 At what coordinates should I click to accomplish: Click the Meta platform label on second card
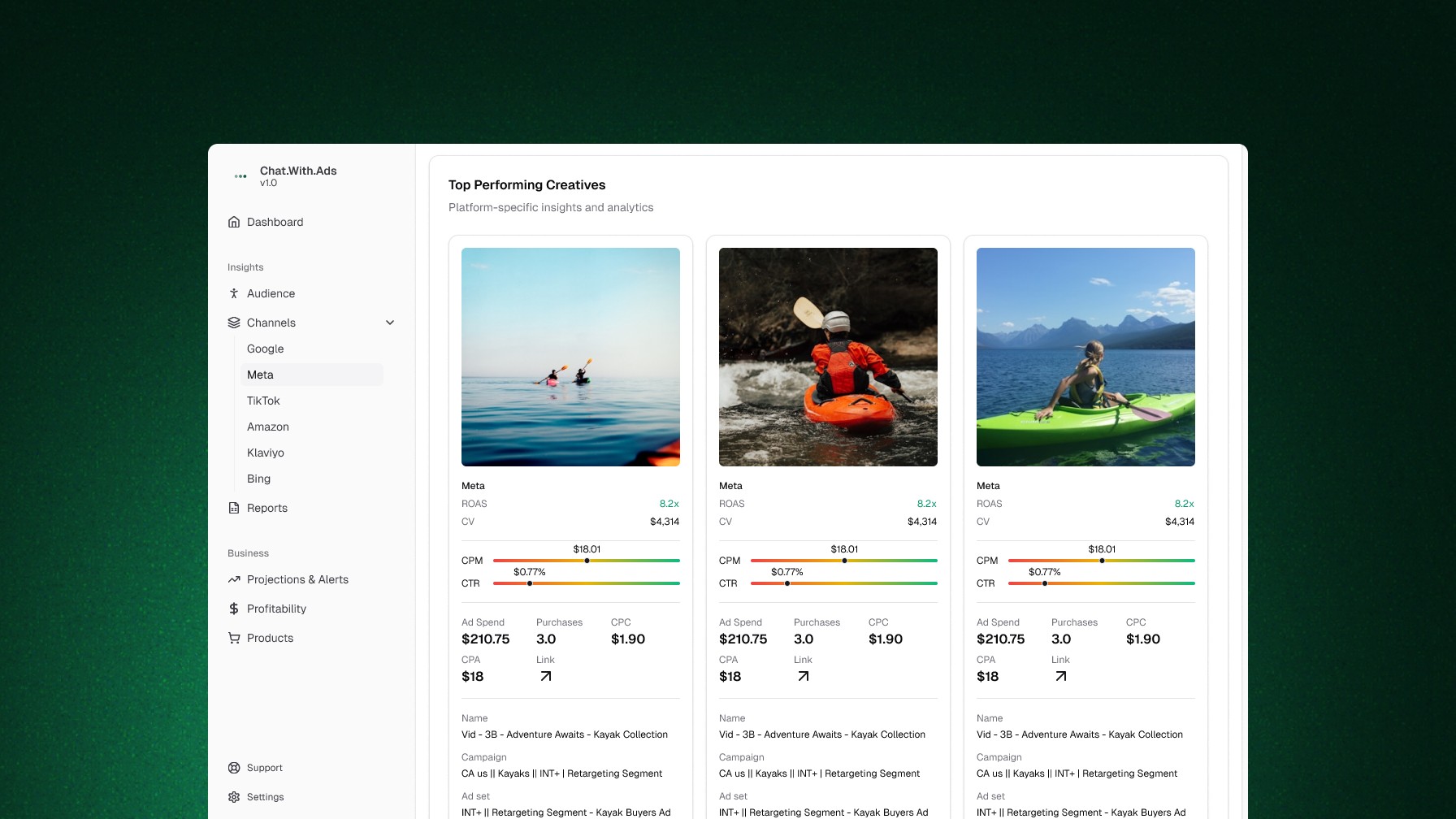[730, 486]
